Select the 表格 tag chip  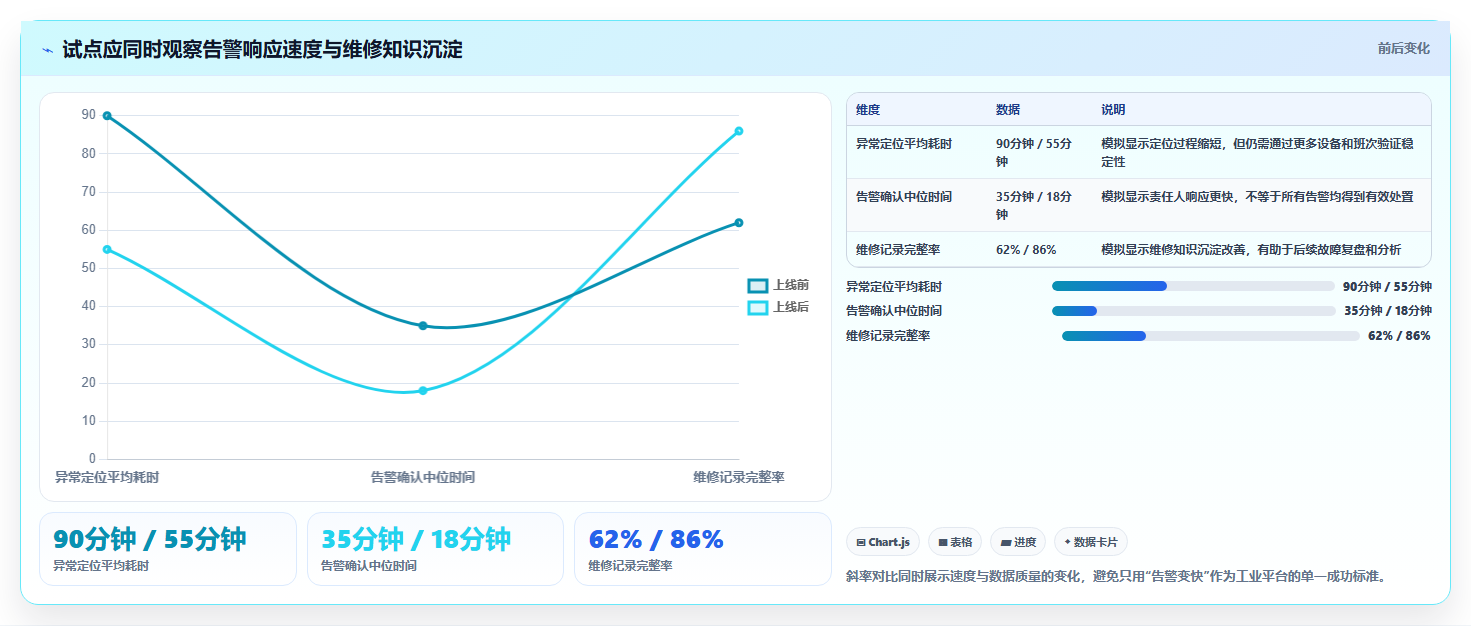(x=955, y=542)
